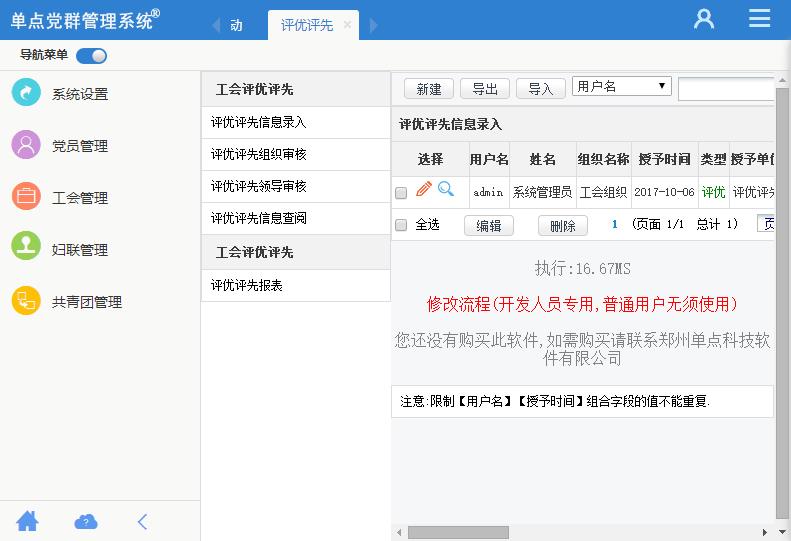Check the admin row checkbox
The width and height of the screenshot is (791, 541).
[401, 193]
